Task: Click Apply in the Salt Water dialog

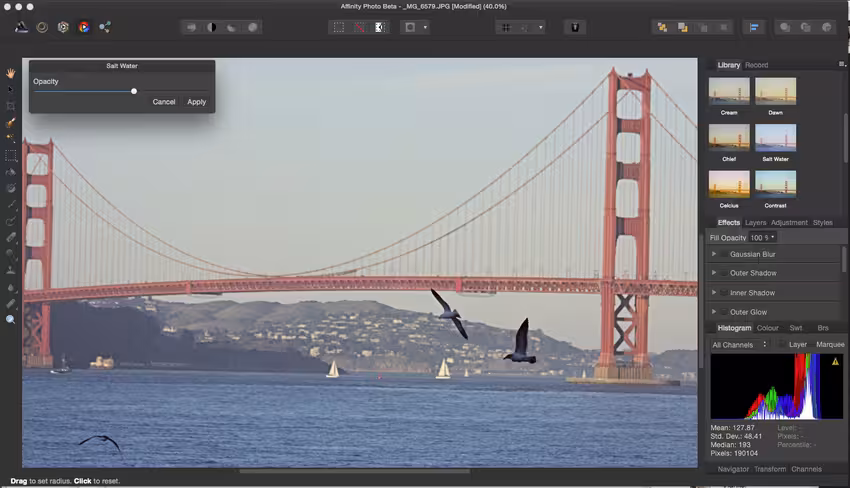Action: point(196,102)
